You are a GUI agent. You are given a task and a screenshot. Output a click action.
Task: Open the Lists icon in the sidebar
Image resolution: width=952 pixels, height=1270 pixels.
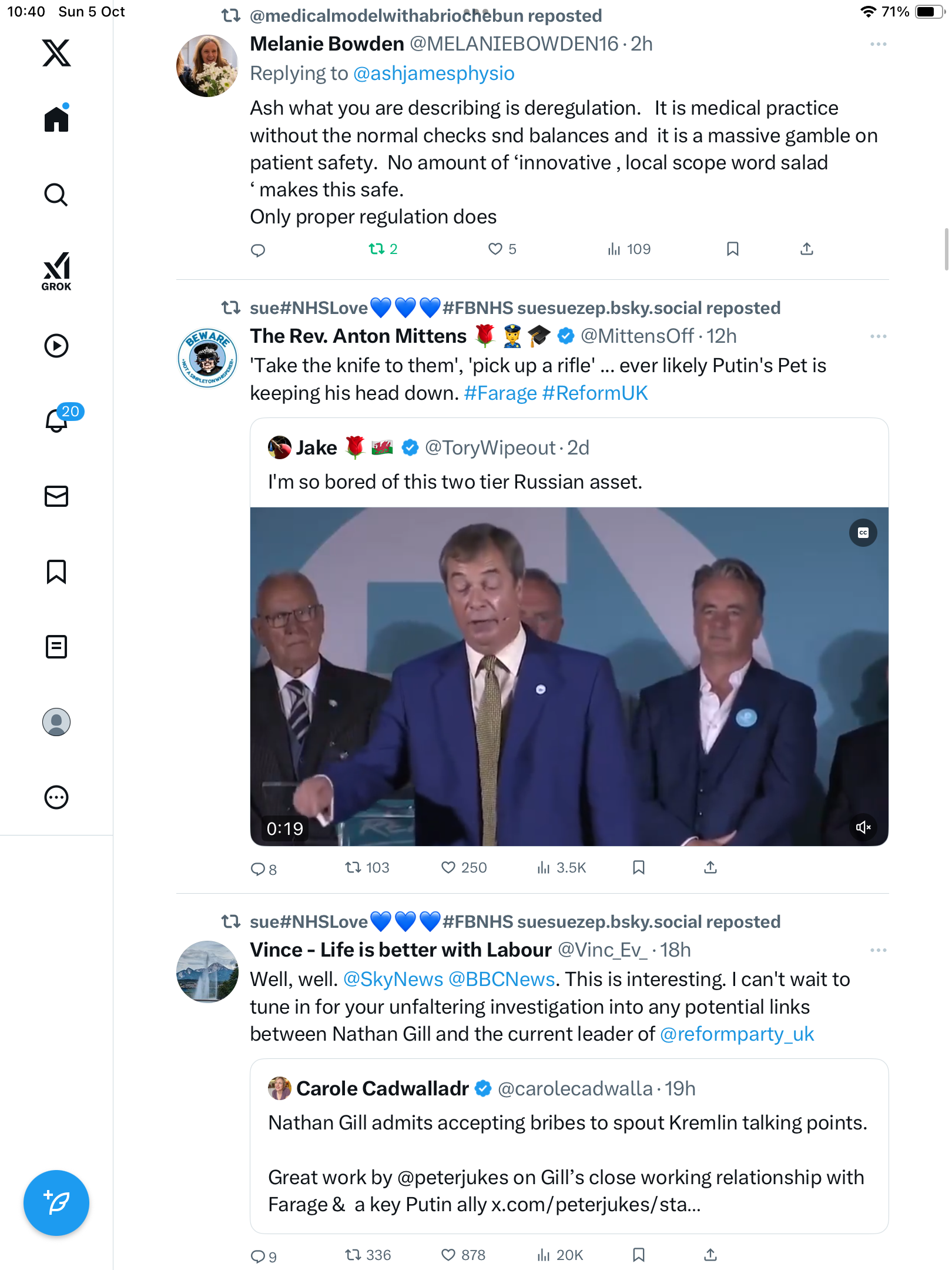(56, 647)
